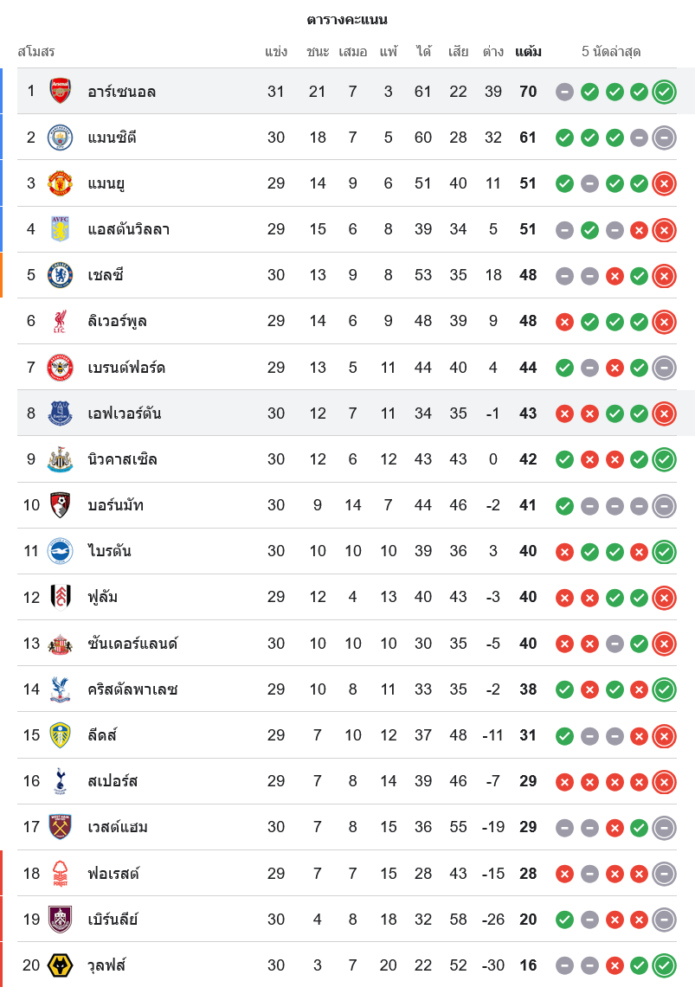
Task: Open the ลิเวอร์พูล team link
Action: click(117, 321)
